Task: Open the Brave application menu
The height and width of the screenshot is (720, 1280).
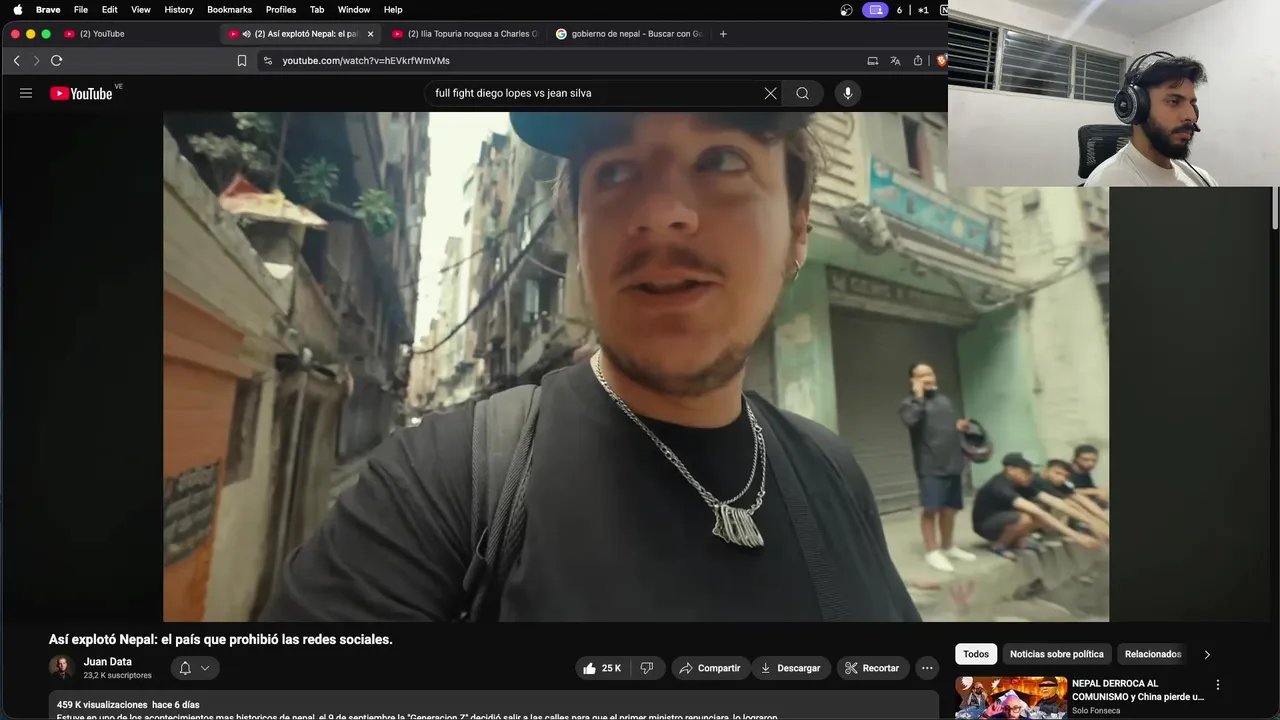Action: 48,10
